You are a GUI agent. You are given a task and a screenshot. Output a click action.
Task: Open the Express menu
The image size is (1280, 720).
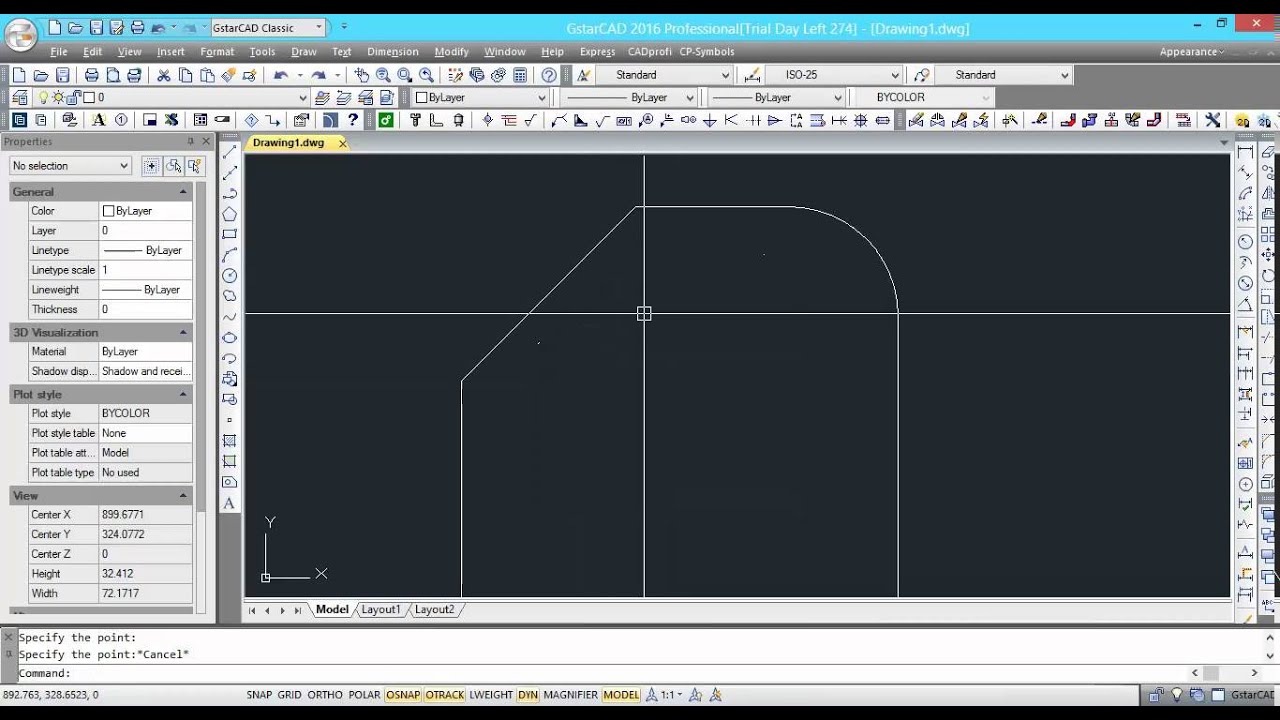[x=598, y=52]
